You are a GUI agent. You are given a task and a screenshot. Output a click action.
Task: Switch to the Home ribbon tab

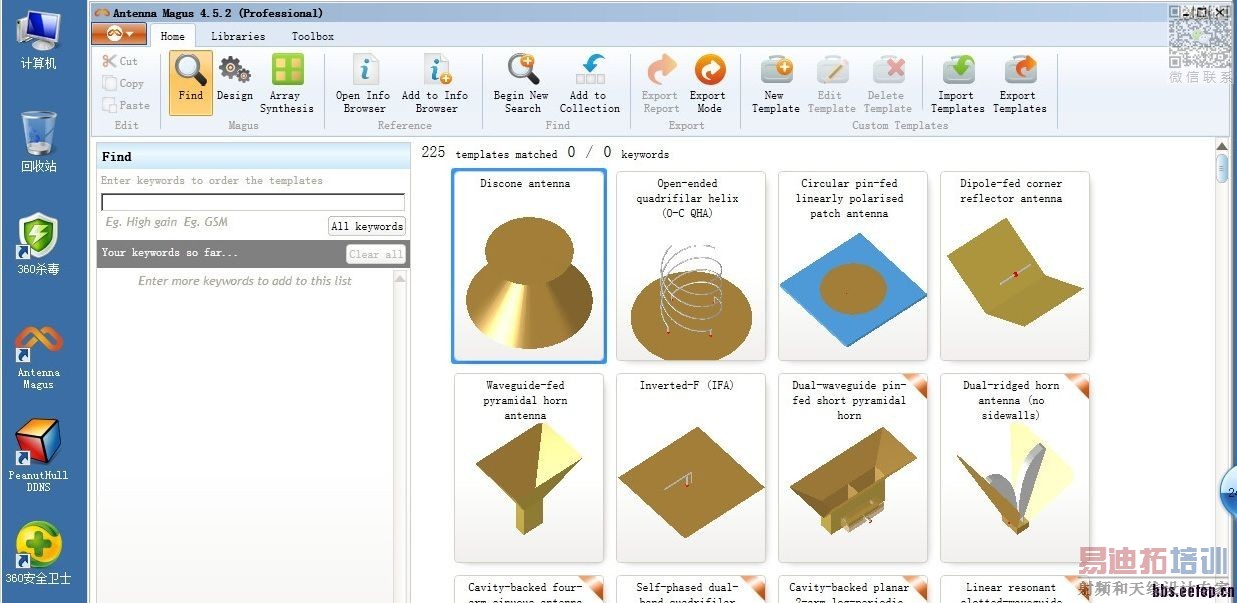click(173, 36)
